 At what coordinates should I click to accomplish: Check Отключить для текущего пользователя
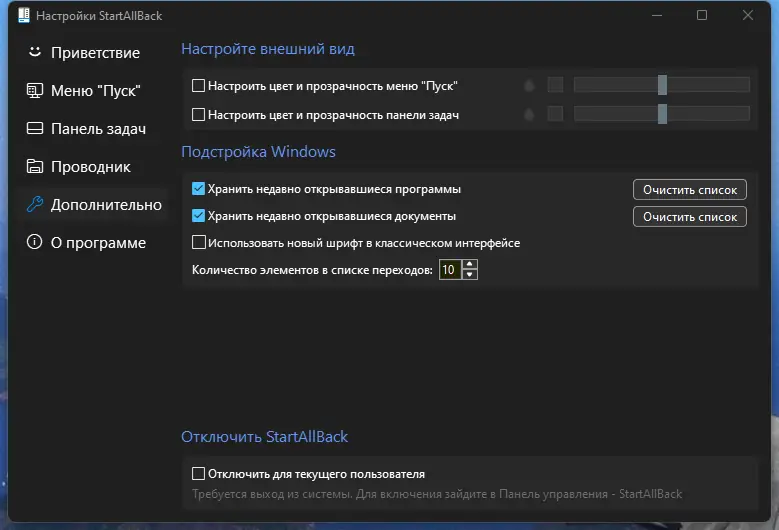(198, 473)
